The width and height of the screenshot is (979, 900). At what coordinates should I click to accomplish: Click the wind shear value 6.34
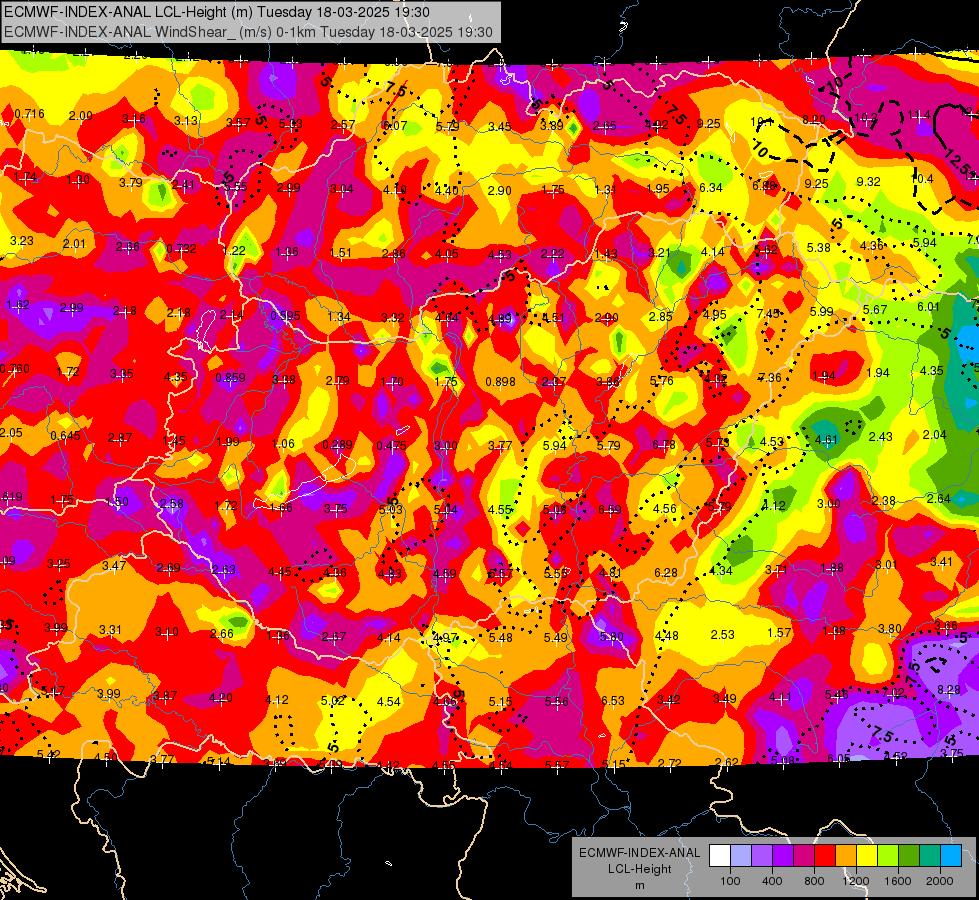click(x=711, y=187)
